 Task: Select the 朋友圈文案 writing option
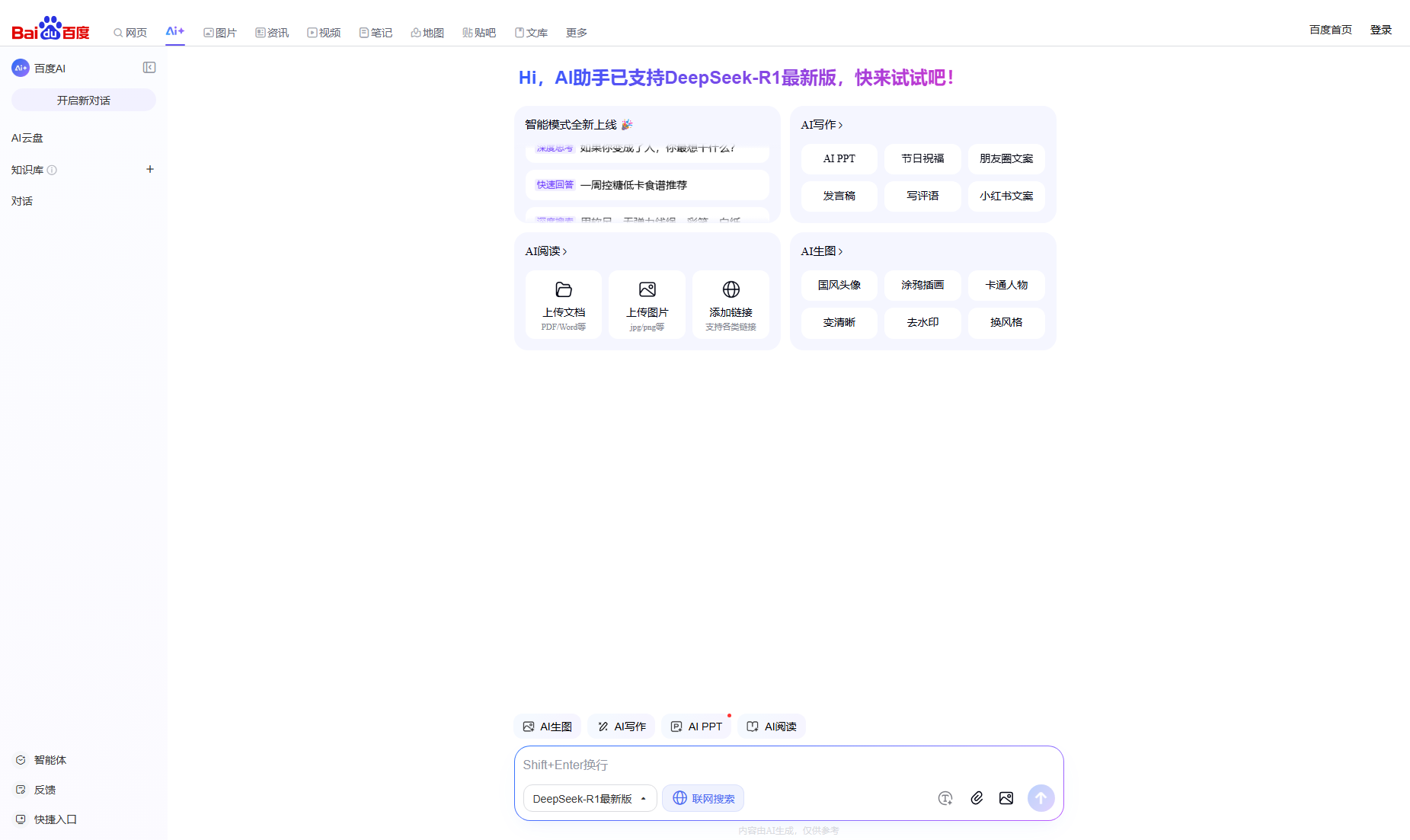pyautogui.click(x=1006, y=158)
